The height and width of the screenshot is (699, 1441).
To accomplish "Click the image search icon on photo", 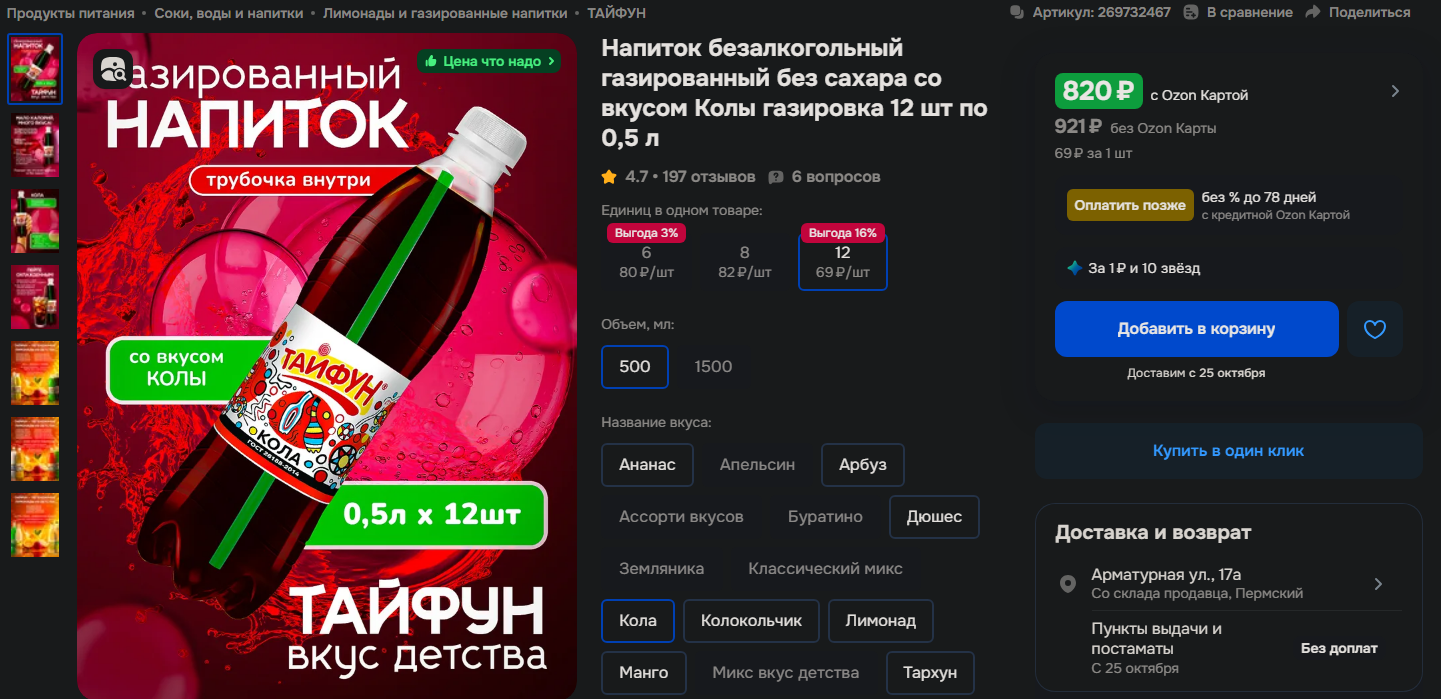I will tap(113, 68).
